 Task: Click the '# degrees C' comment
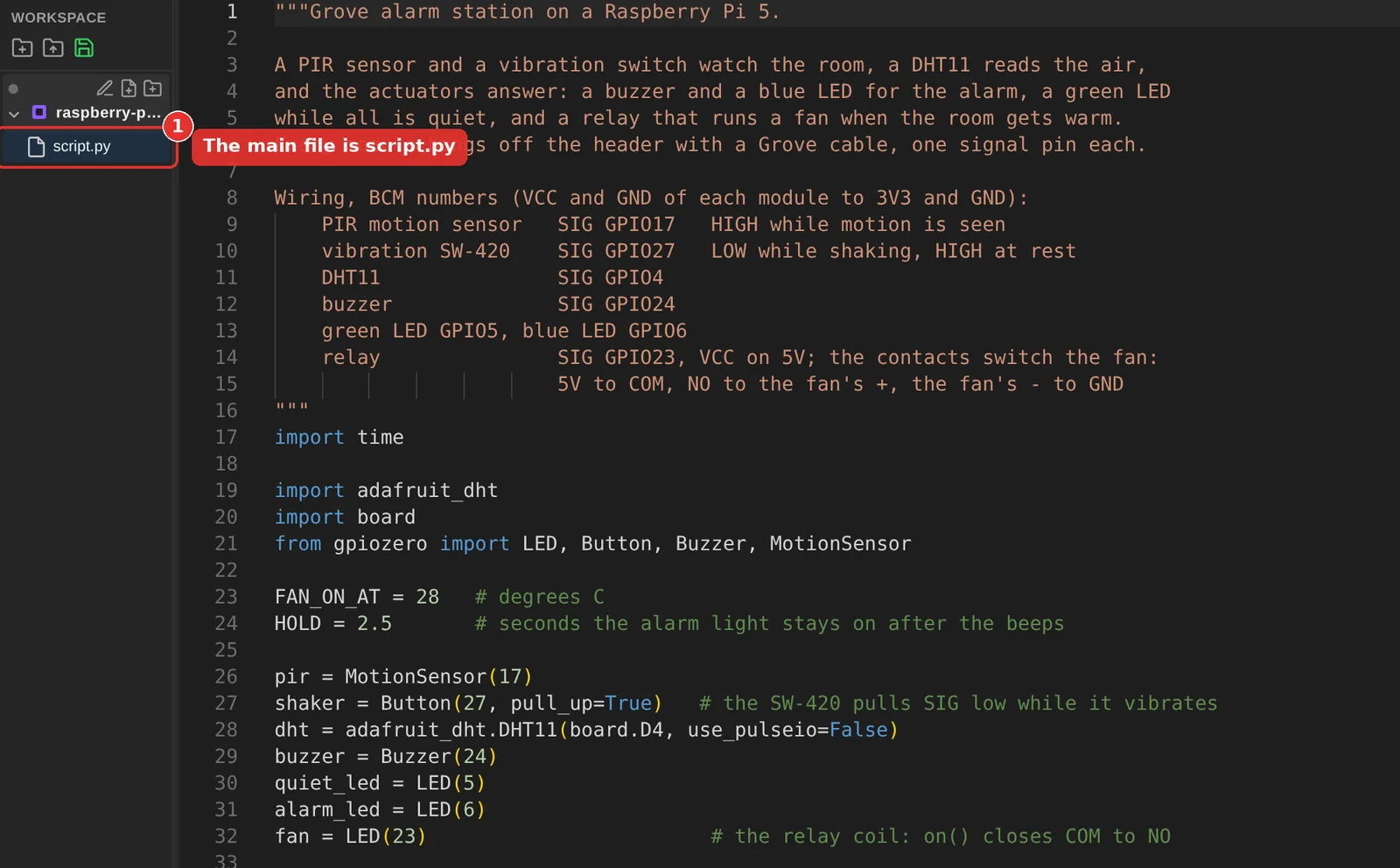pos(539,597)
